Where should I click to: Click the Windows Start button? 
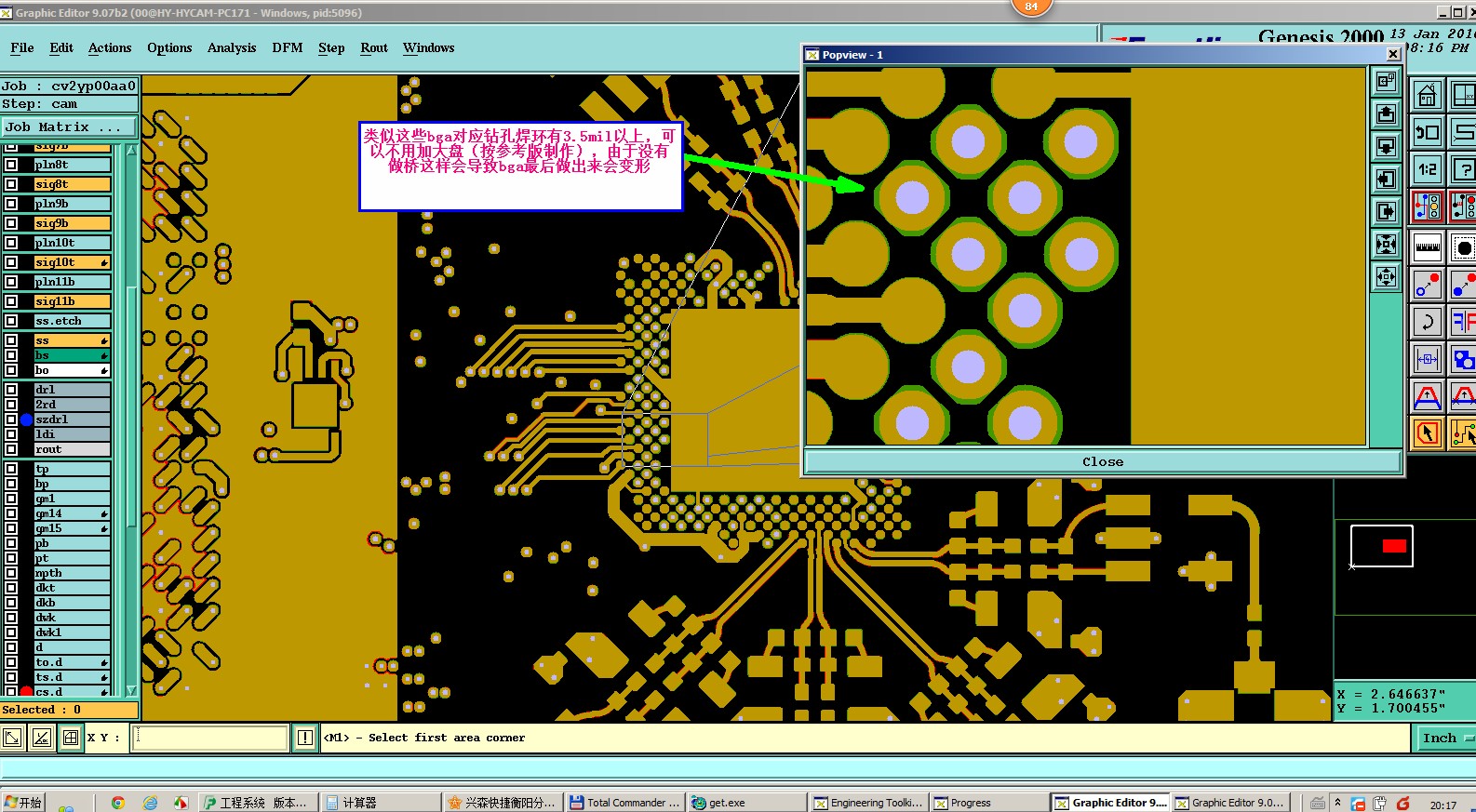[x=23, y=803]
